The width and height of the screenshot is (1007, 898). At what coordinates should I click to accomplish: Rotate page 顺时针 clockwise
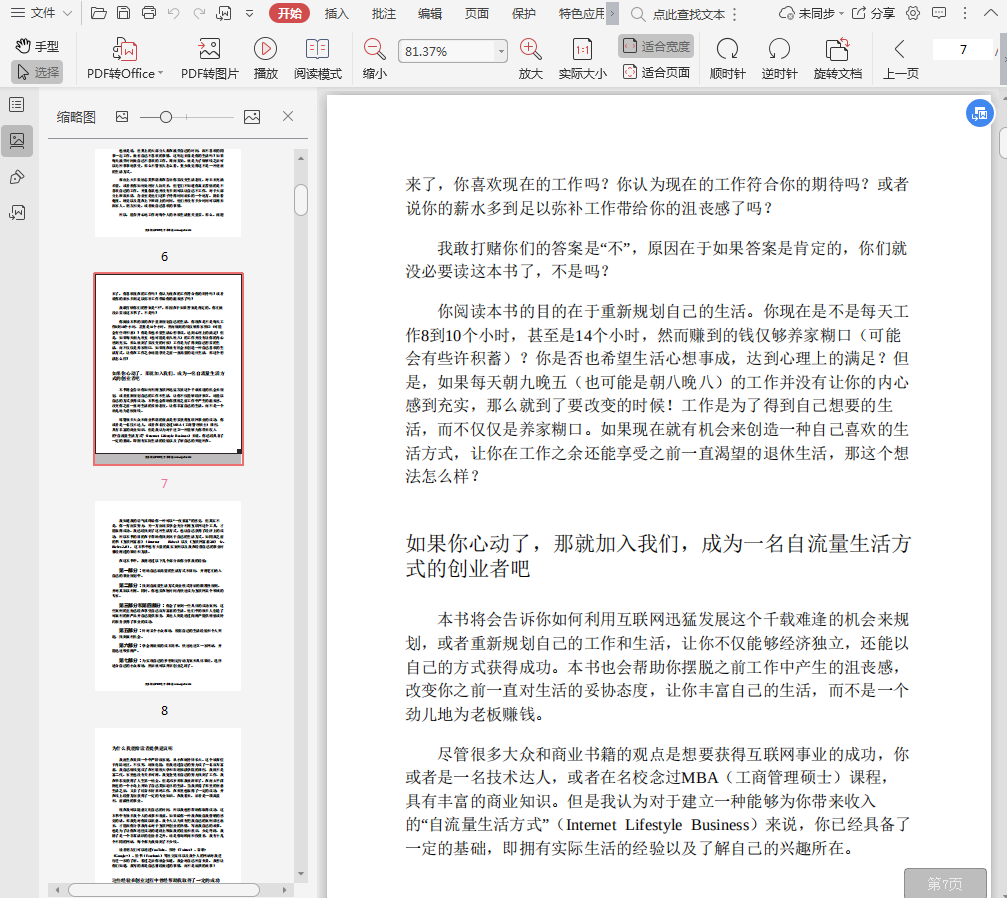[x=728, y=58]
